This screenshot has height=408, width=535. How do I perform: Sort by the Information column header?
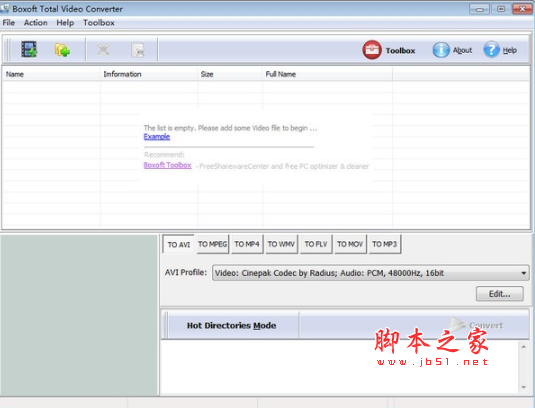(149, 74)
